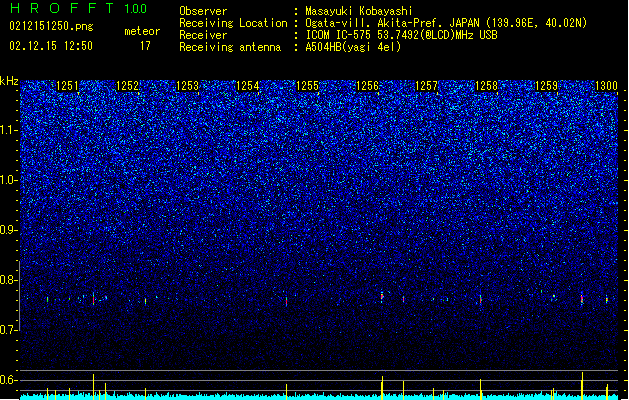Select antenna text A504HB(yagi 4el)

pos(353,47)
